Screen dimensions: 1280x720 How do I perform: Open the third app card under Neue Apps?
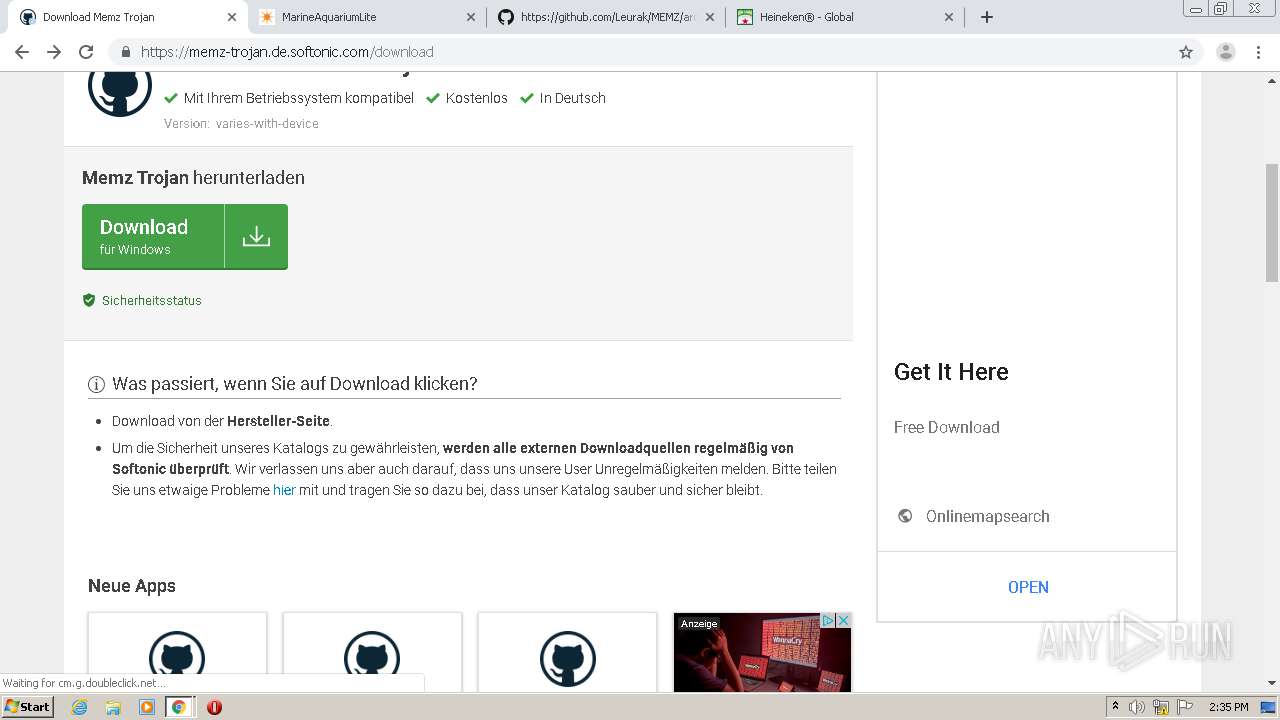[x=567, y=652]
